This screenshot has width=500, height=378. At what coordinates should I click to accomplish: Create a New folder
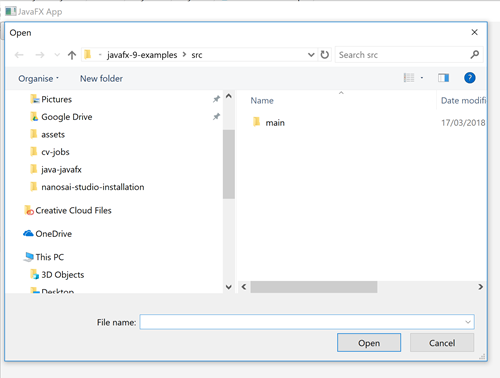tap(101, 79)
